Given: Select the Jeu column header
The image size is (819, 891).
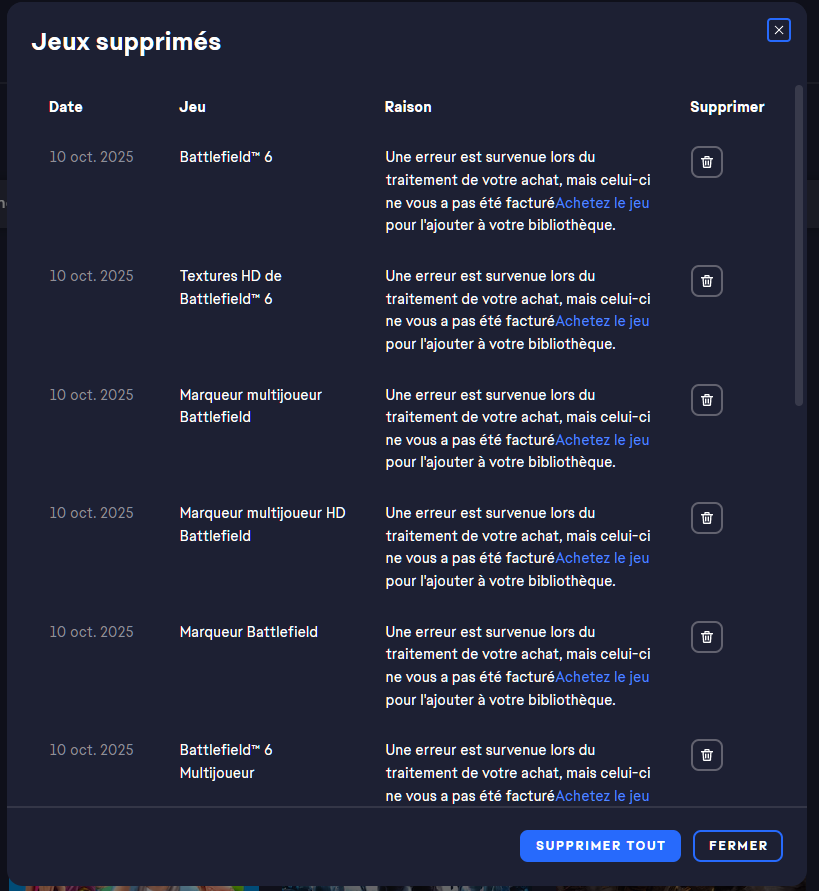Looking at the screenshot, I should point(192,107).
